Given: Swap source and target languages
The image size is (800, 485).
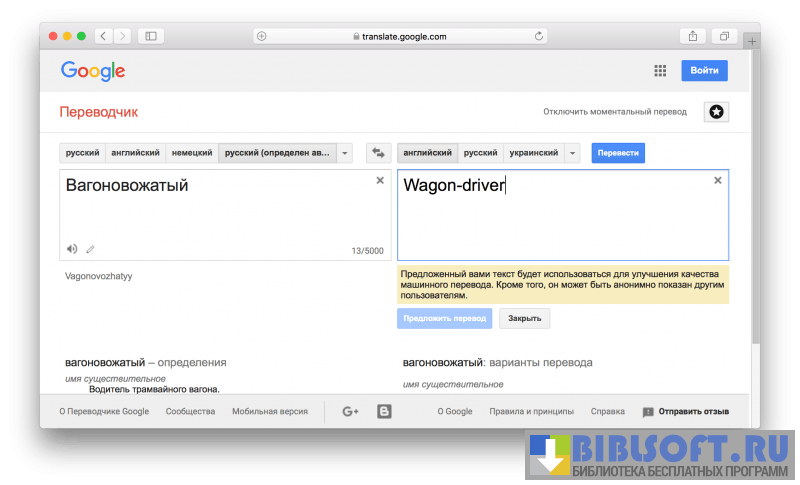Looking at the screenshot, I should (x=379, y=153).
